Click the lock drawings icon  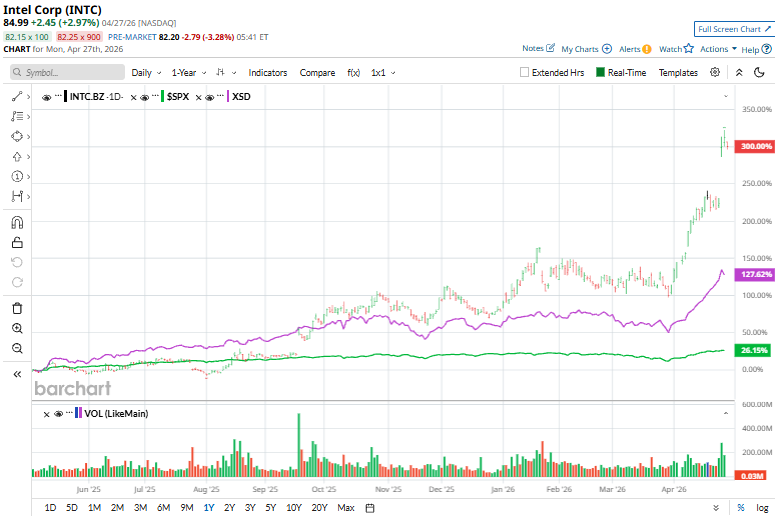coord(17,242)
